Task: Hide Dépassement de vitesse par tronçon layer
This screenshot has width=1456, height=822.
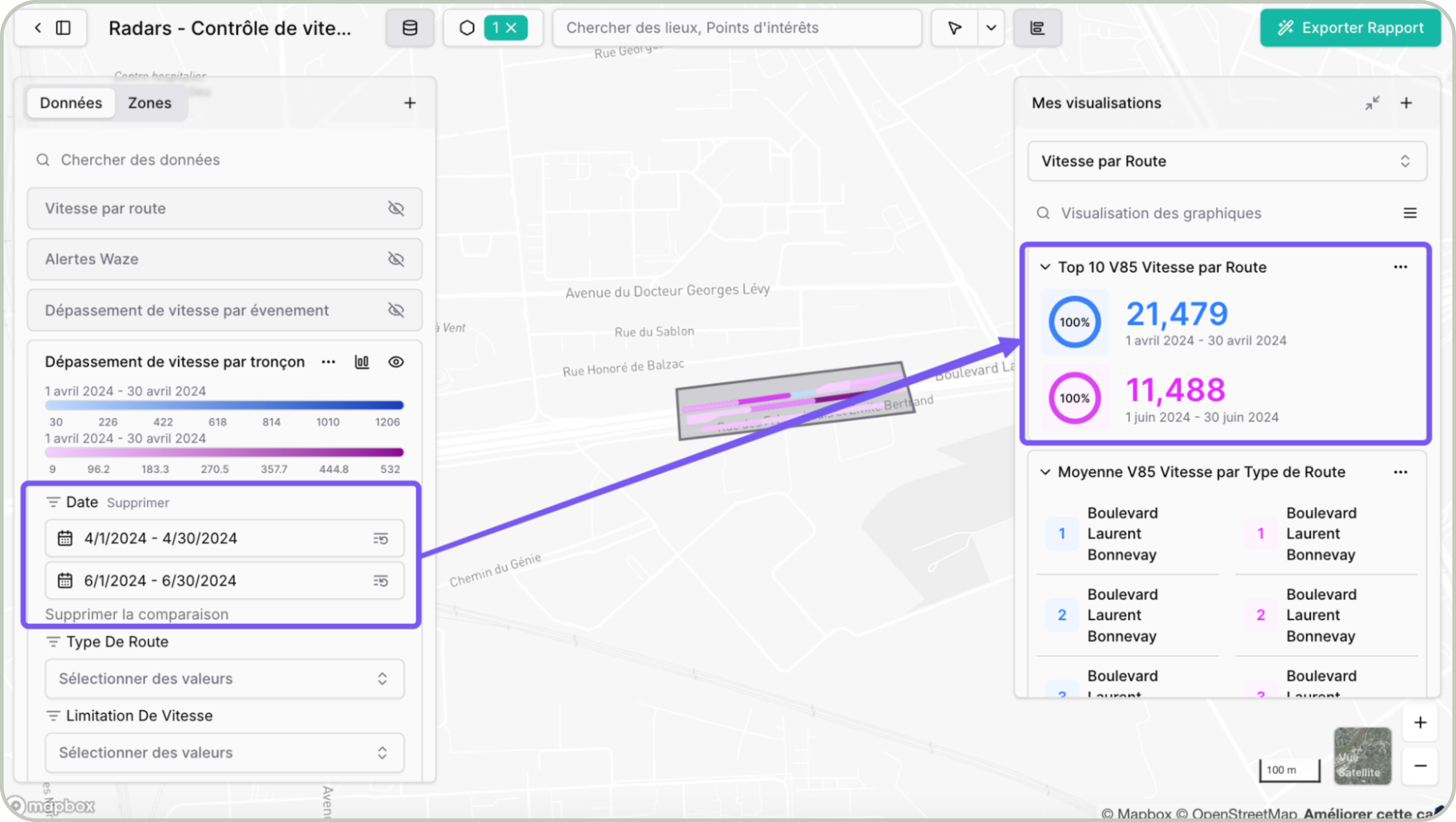Action: pos(396,362)
